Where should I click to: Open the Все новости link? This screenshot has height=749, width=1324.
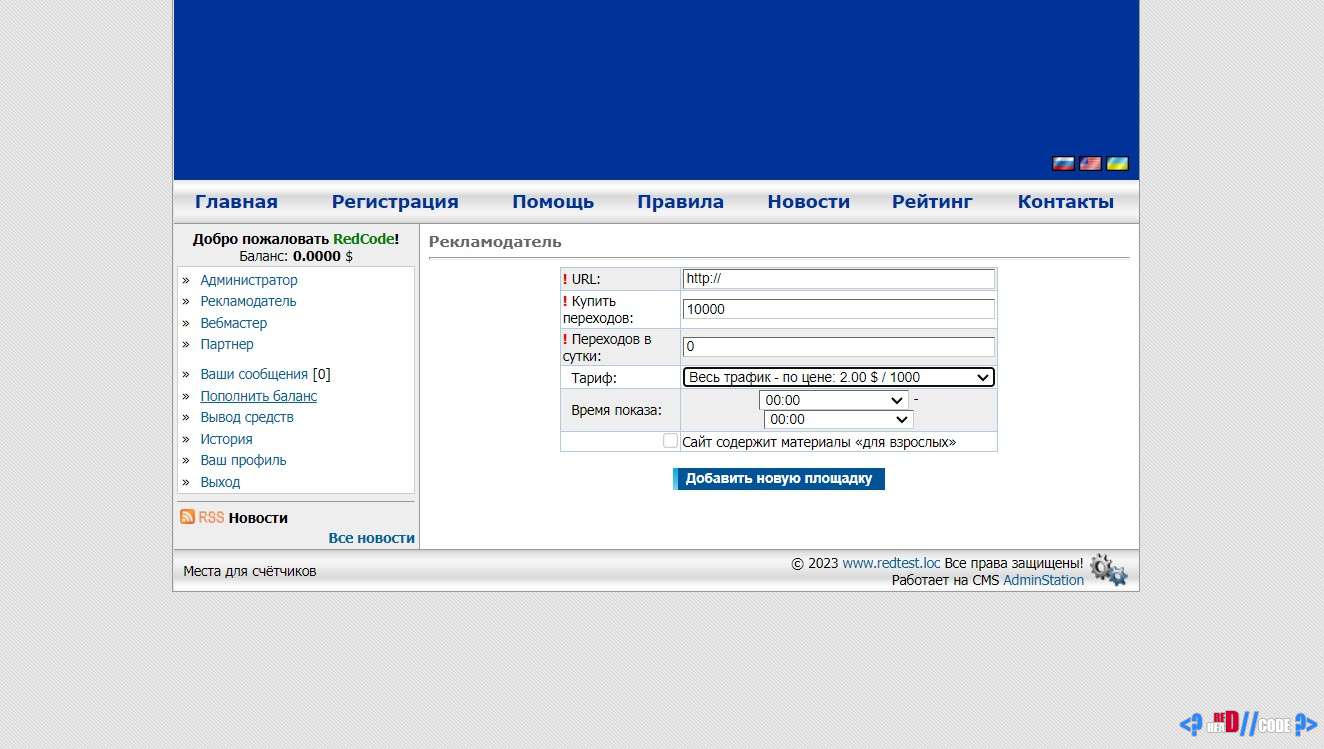click(371, 538)
